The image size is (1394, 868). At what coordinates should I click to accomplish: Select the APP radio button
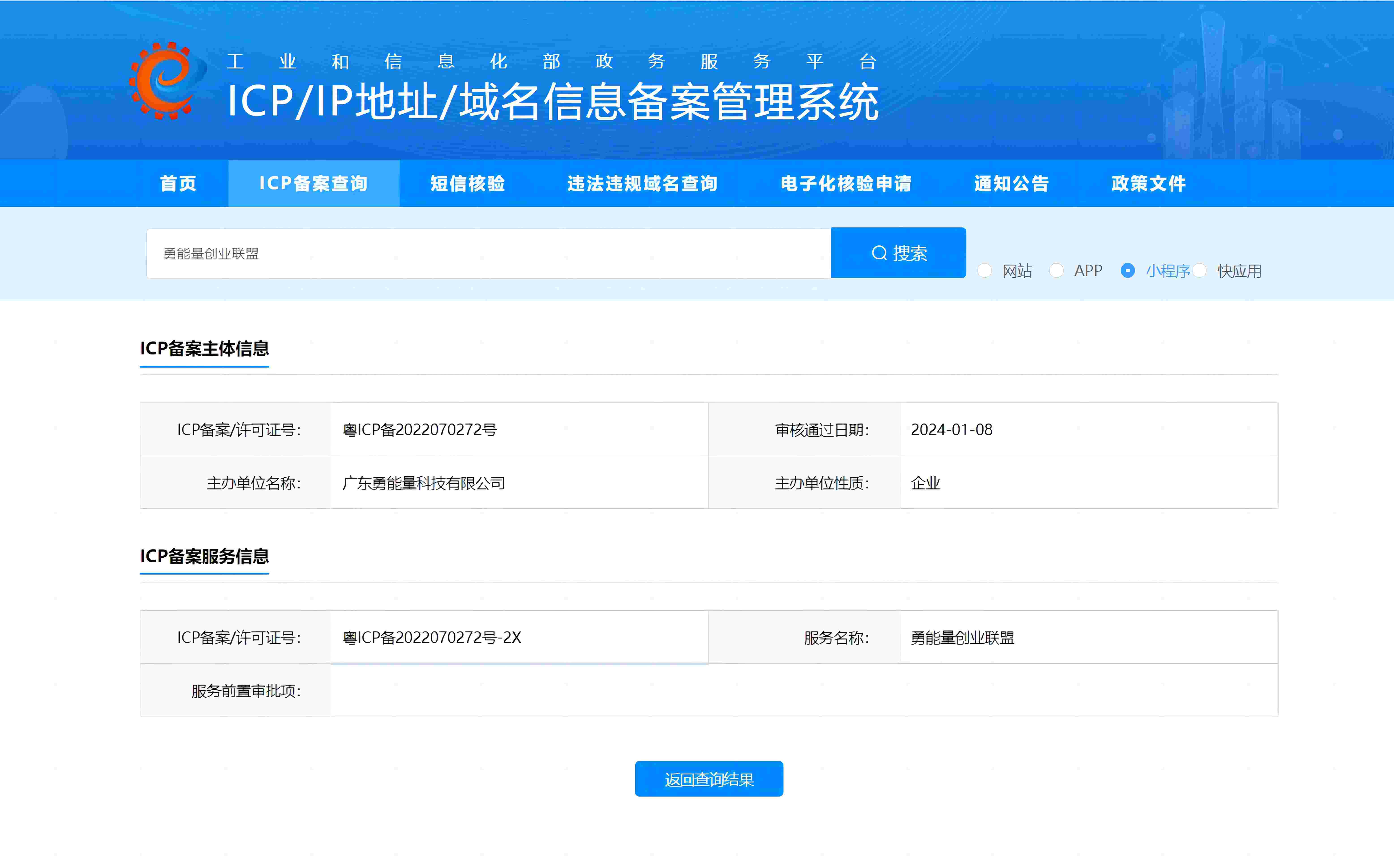click(1056, 270)
